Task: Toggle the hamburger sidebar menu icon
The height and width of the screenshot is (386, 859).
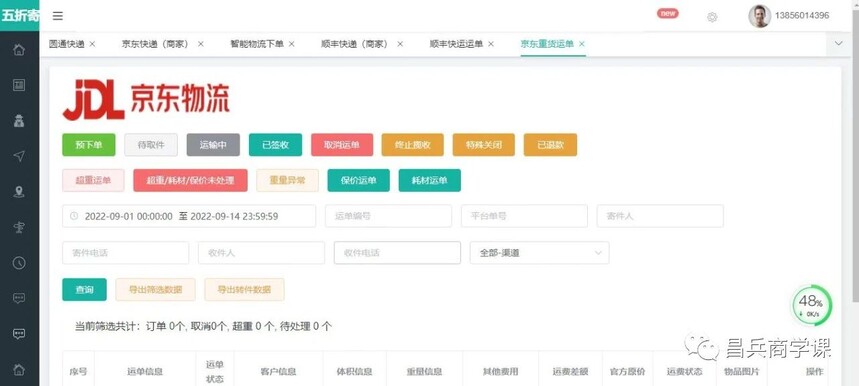Action: [58, 16]
